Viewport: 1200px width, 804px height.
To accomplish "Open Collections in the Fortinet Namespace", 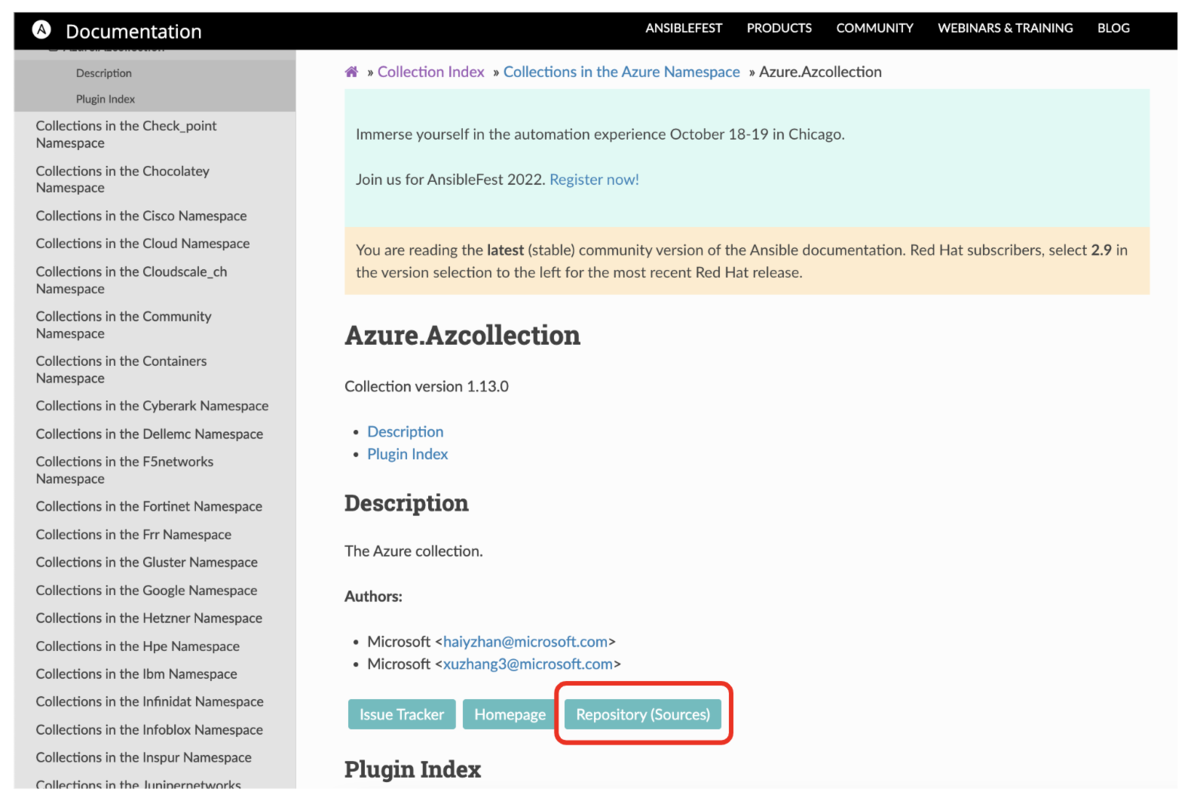I will [149, 507].
